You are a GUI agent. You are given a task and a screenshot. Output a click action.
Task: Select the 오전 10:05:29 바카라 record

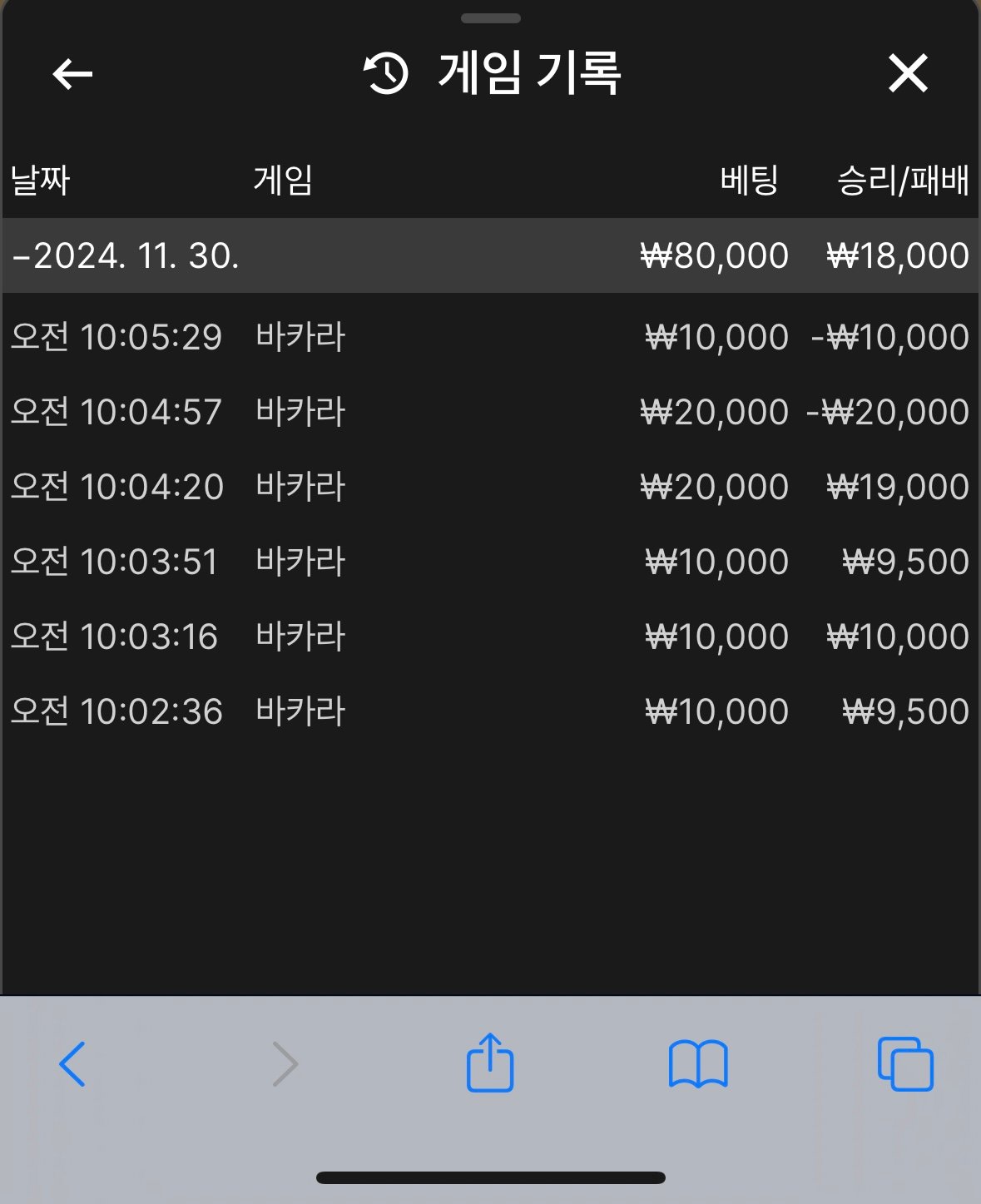pyautogui.click(x=490, y=337)
